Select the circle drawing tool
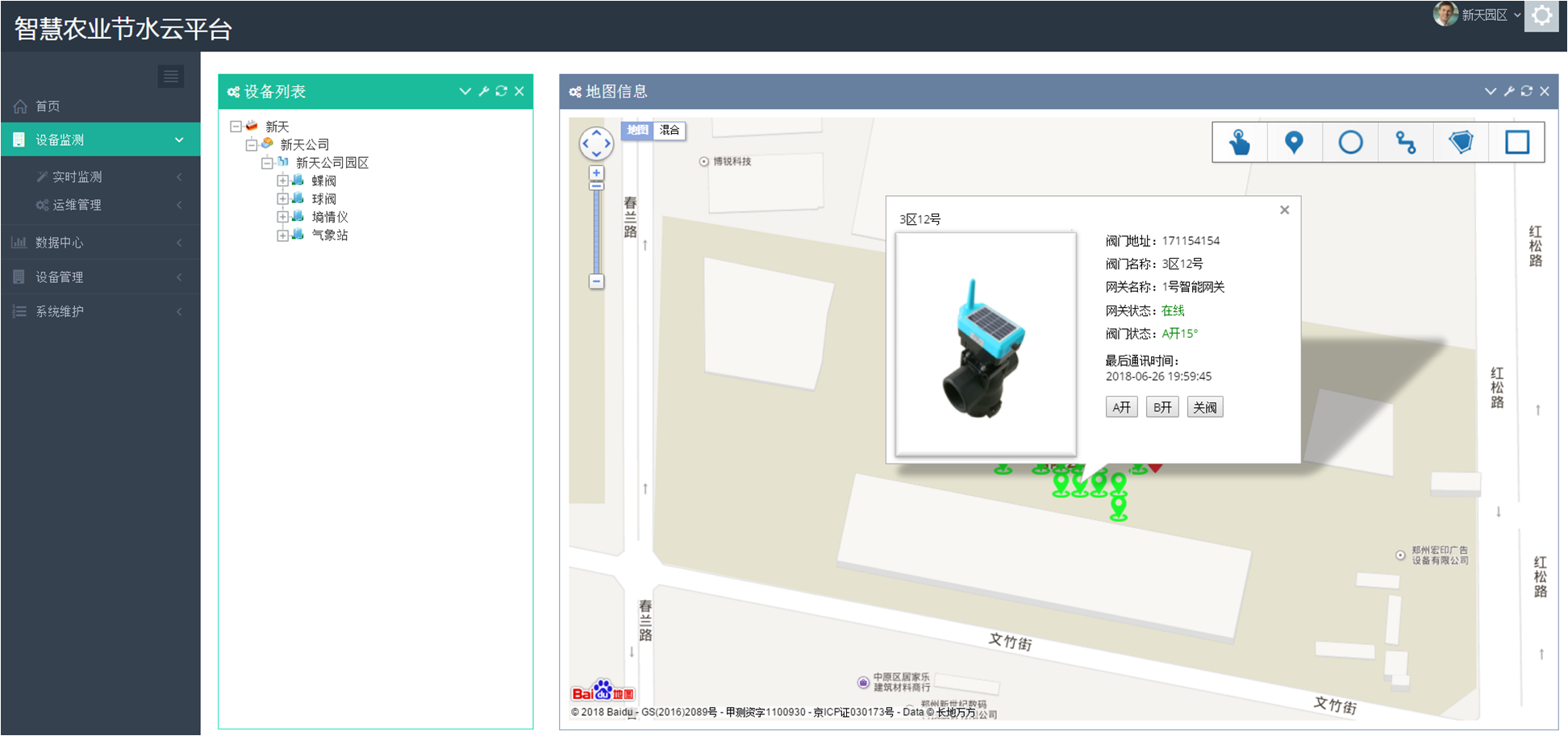 tap(1350, 143)
